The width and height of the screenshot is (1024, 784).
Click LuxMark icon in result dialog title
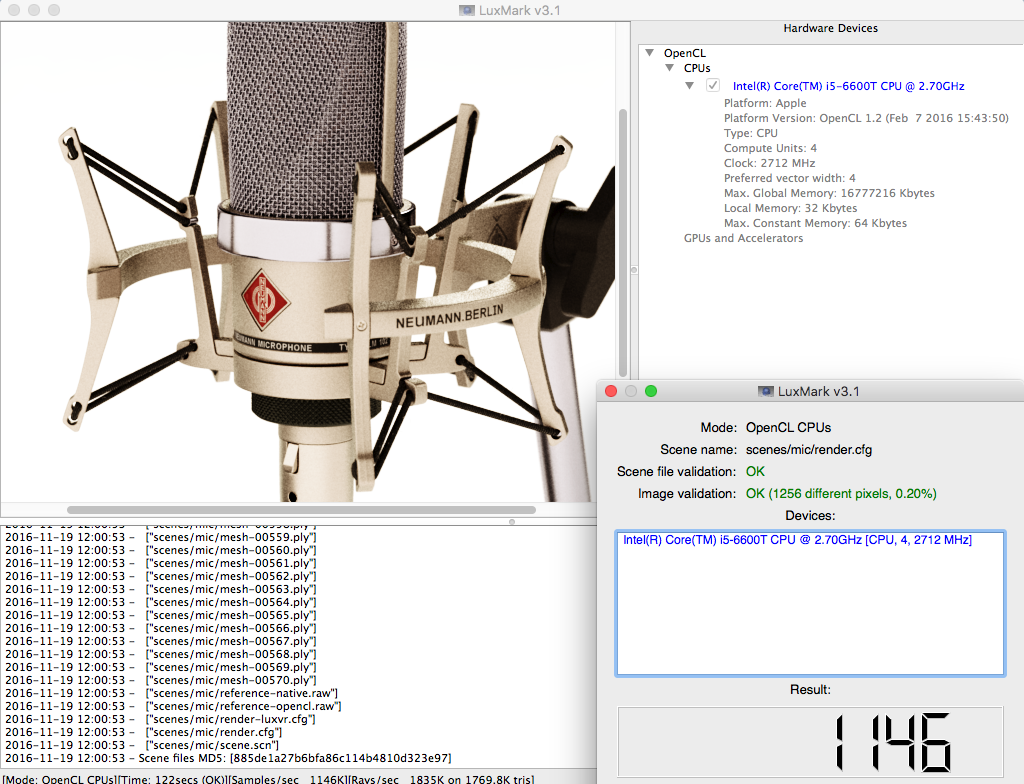coord(766,391)
